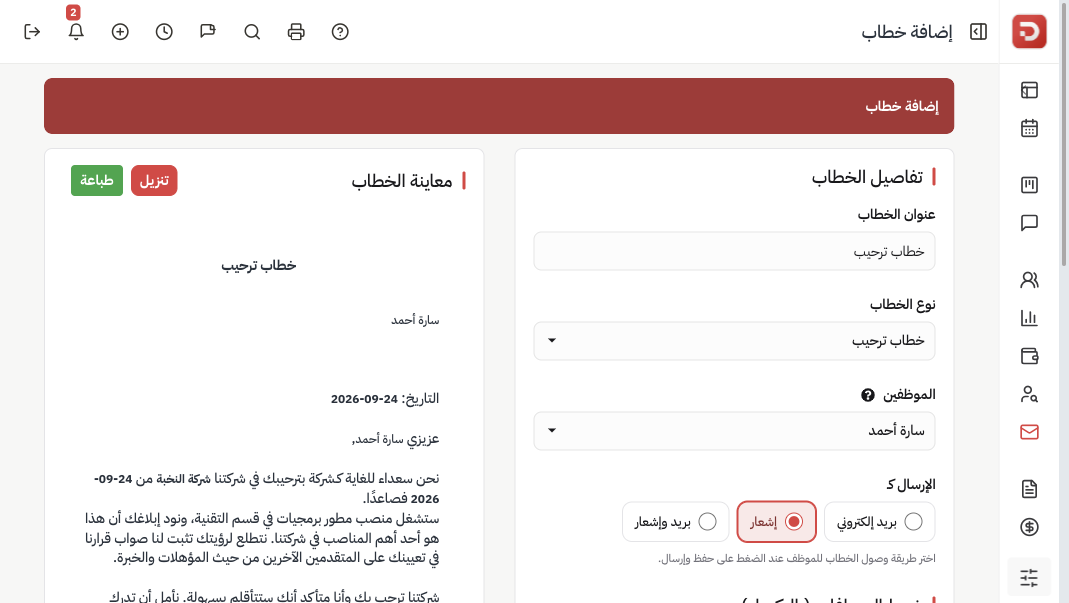Click help icon beside الموظفين label
The image size is (1069, 603).
[867, 395]
